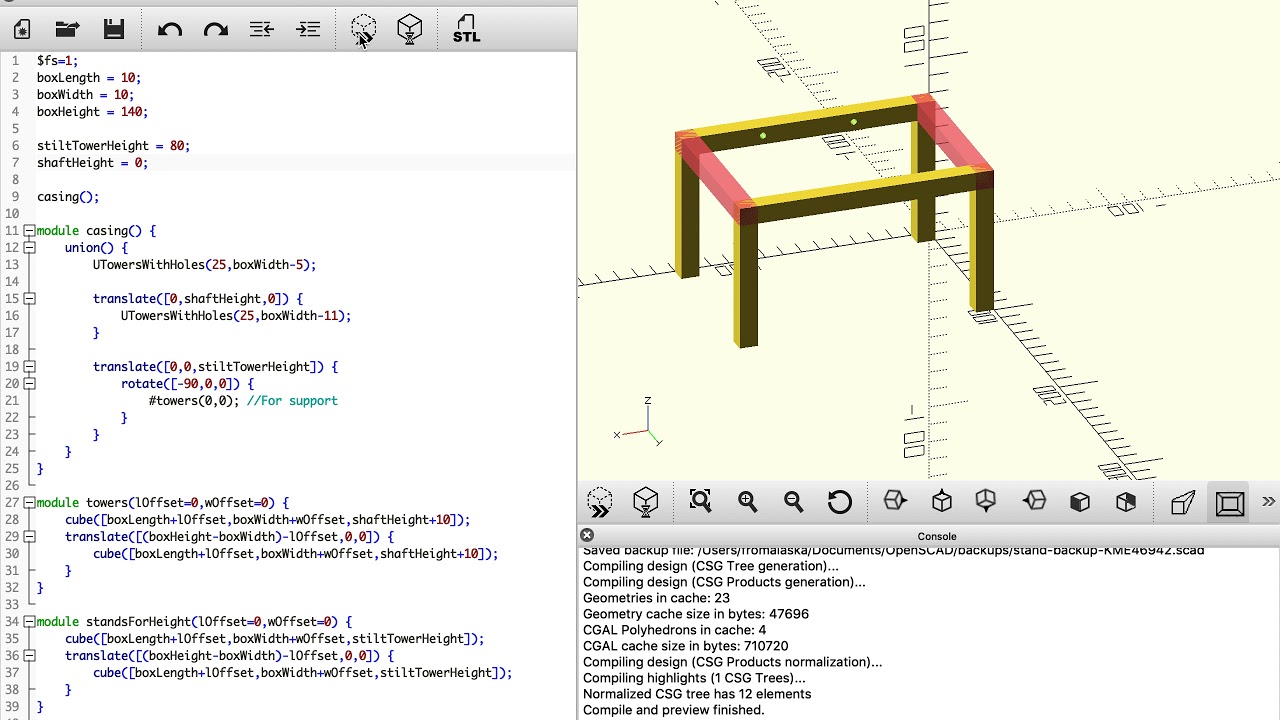Click the View All magnifier icon

(700, 501)
